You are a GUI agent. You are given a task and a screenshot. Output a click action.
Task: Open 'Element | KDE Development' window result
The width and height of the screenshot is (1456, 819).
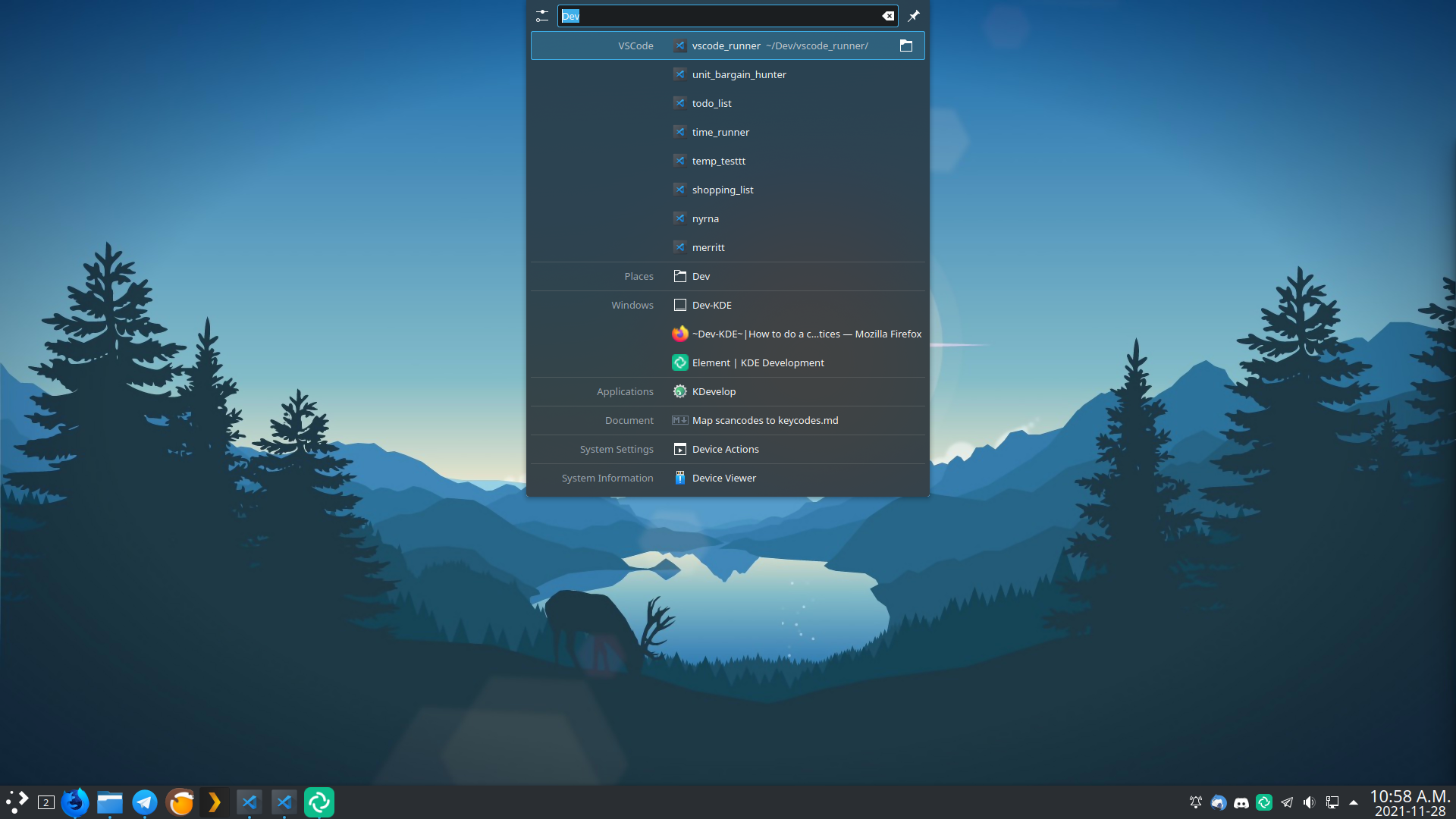pyautogui.click(x=758, y=362)
